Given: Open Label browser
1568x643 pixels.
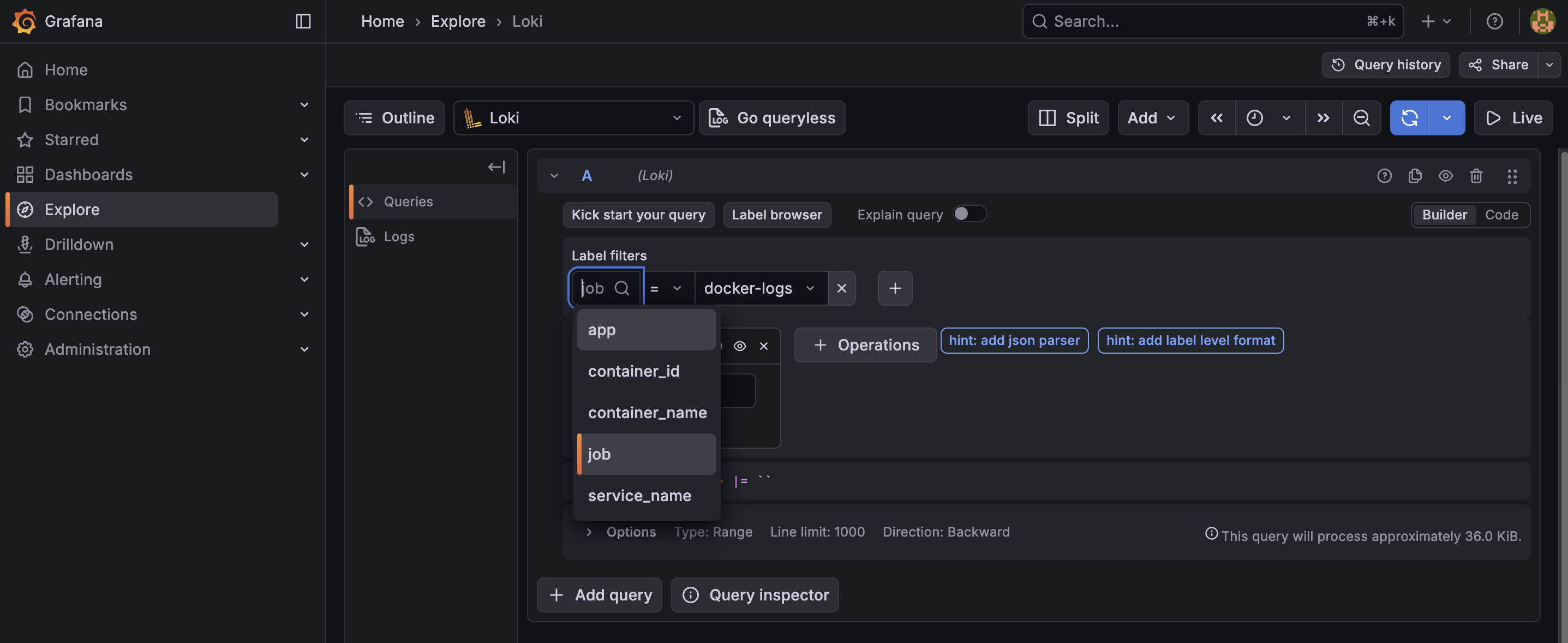Looking at the screenshot, I should [x=777, y=215].
